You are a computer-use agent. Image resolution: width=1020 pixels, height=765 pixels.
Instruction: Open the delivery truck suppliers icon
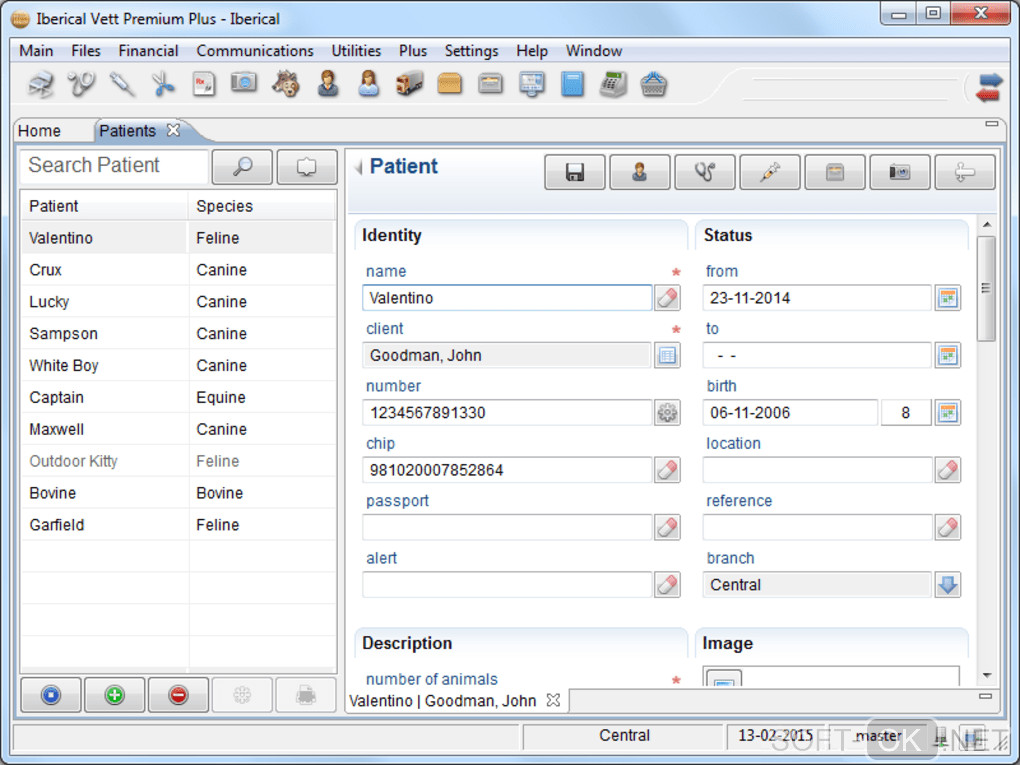click(409, 84)
